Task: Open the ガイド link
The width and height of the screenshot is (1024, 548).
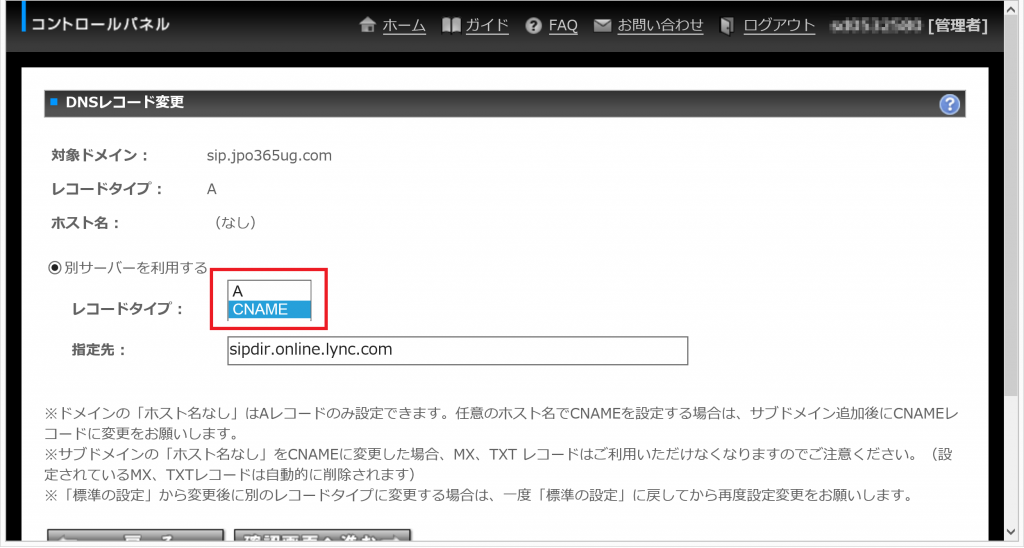Action: pos(487,25)
